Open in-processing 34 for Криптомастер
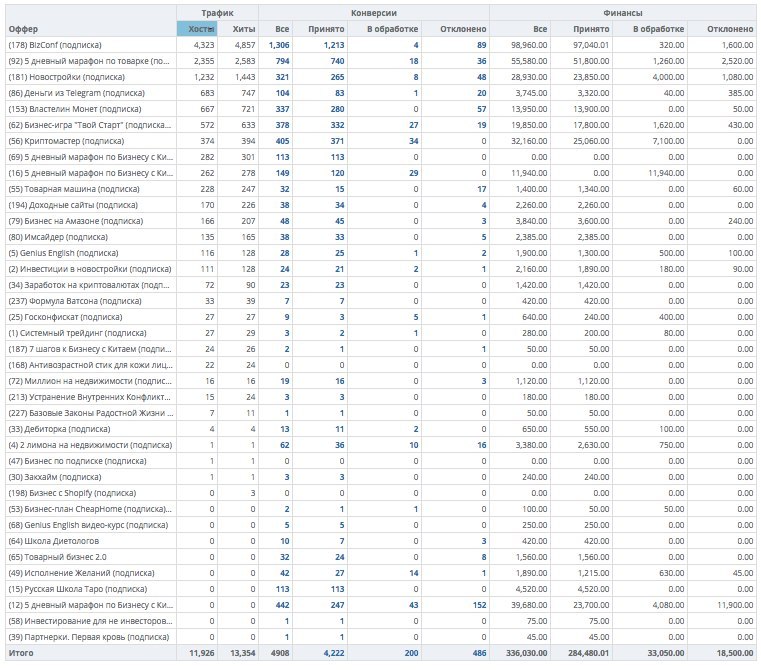 [x=414, y=141]
